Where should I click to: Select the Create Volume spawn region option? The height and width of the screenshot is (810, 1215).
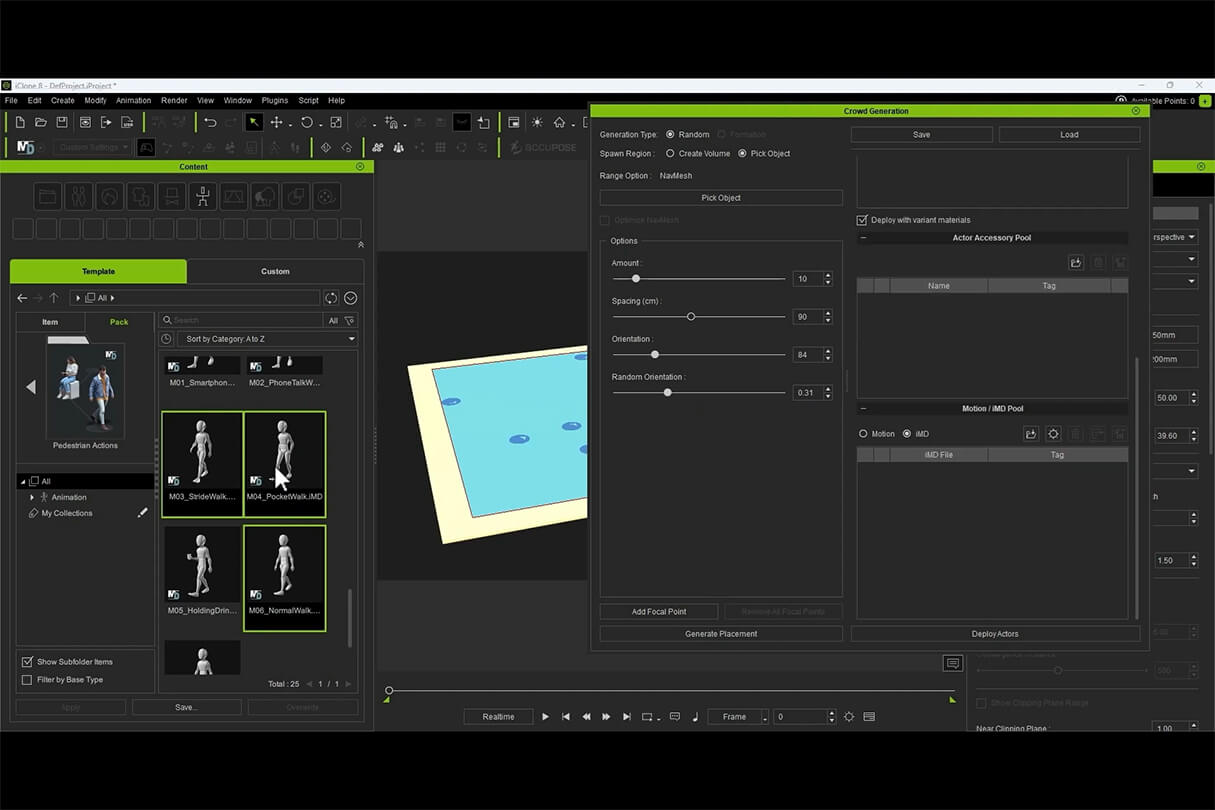[670, 154]
